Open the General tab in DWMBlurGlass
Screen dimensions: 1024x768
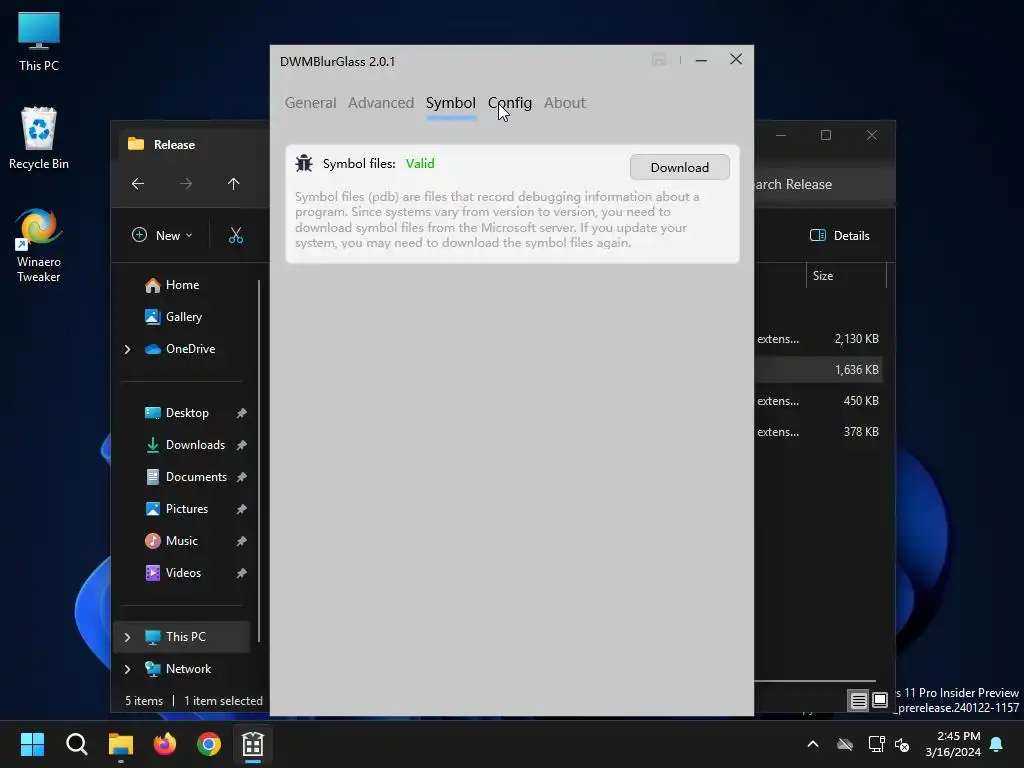click(x=310, y=103)
